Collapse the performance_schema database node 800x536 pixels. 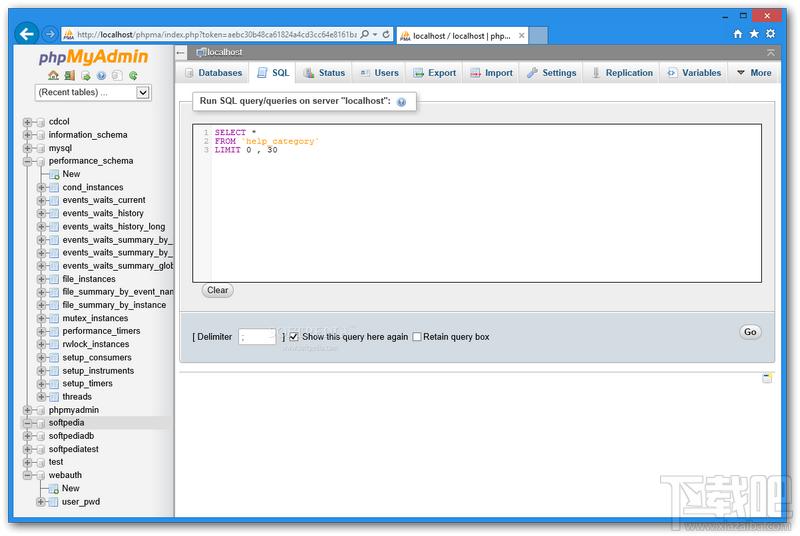(x=28, y=161)
